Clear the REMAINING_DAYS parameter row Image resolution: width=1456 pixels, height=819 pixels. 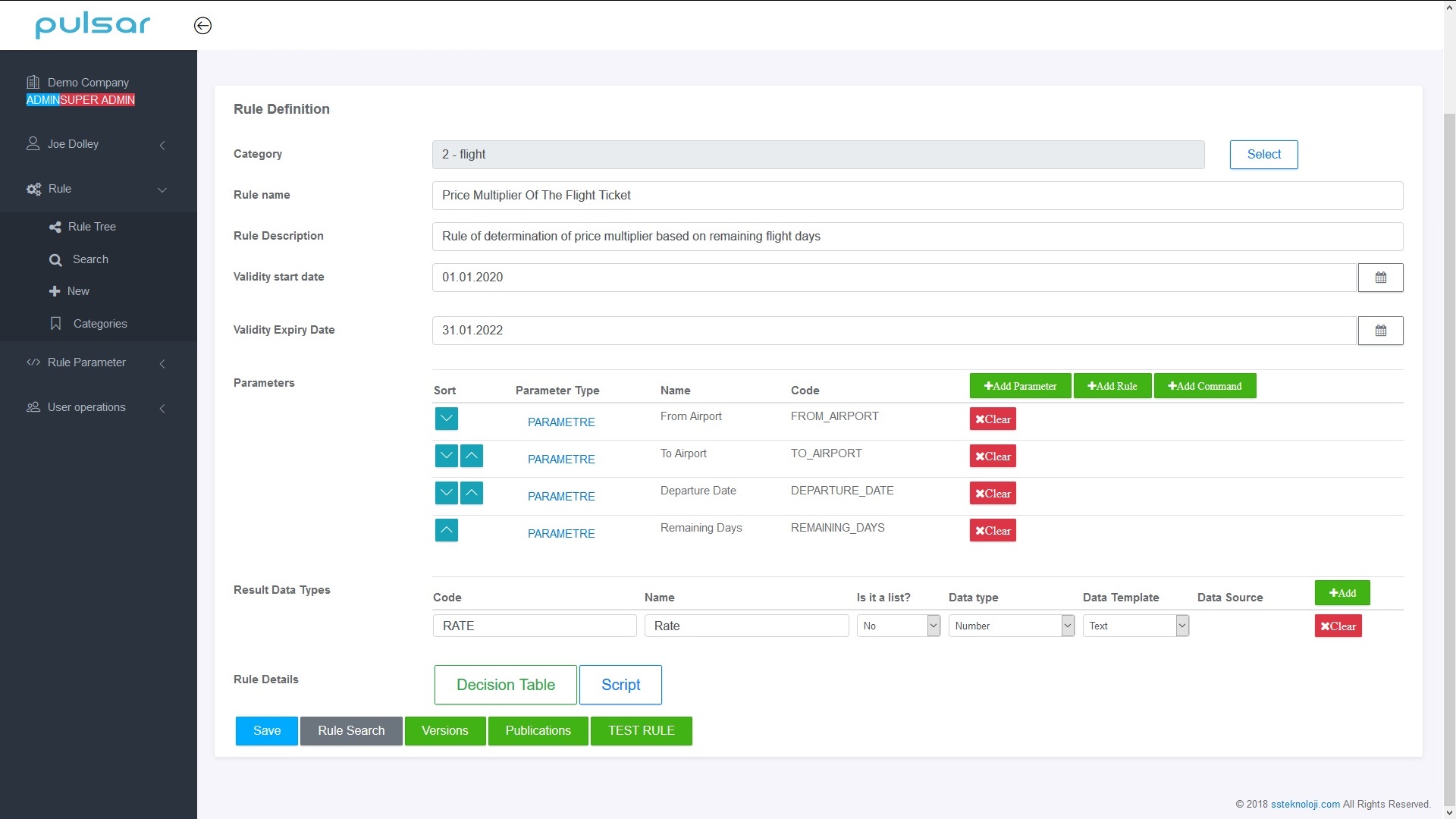pos(993,531)
